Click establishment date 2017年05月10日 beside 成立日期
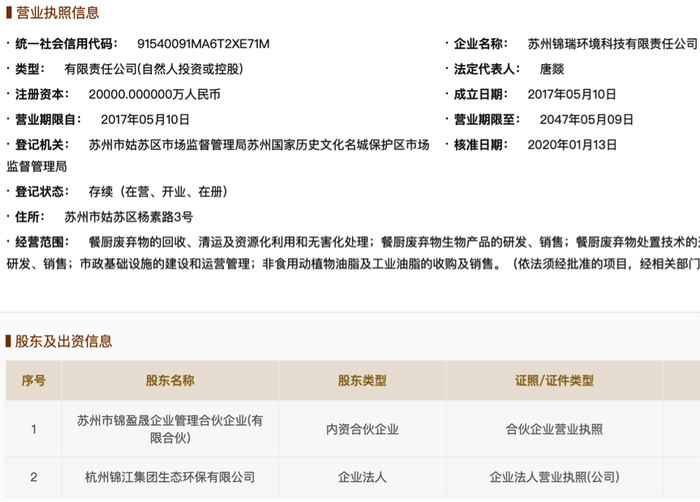 pyautogui.click(x=571, y=95)
